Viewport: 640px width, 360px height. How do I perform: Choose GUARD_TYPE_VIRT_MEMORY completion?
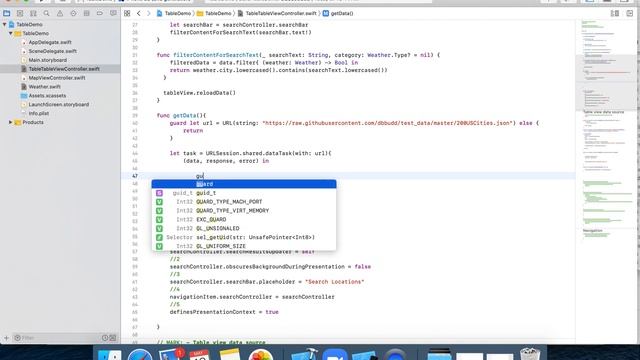click(x=244, y=211)
